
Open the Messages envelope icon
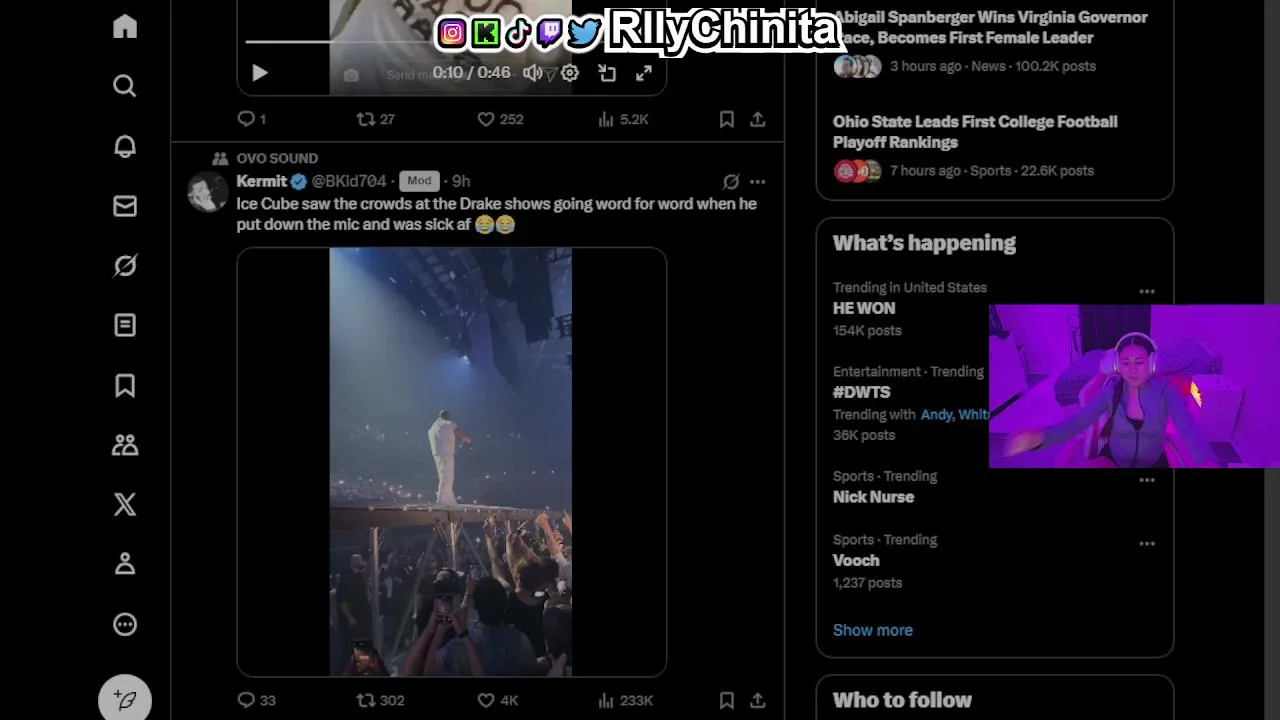(x=125, y=206)
